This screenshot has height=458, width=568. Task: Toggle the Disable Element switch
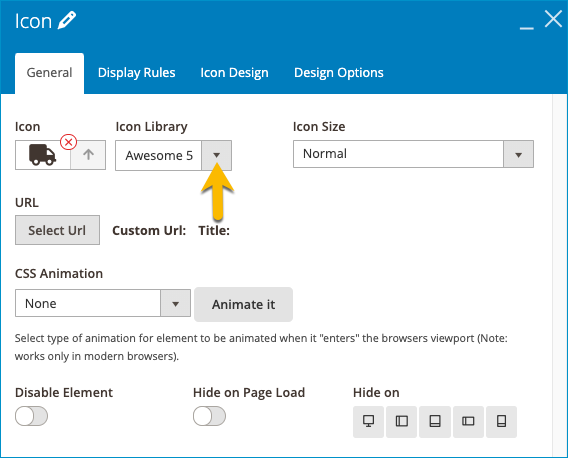tap(31, 416)
